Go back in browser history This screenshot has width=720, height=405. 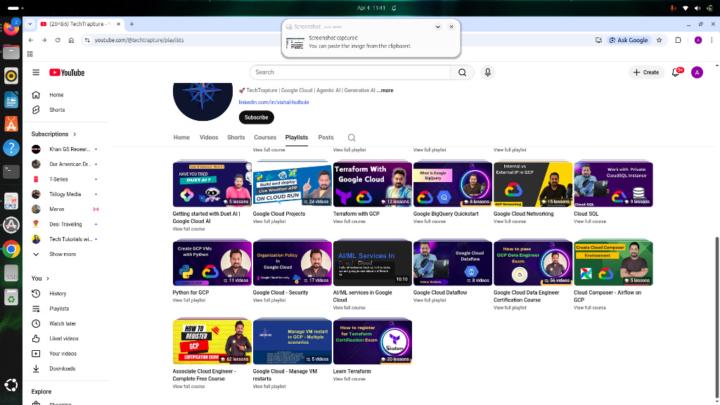coord(31,40)
